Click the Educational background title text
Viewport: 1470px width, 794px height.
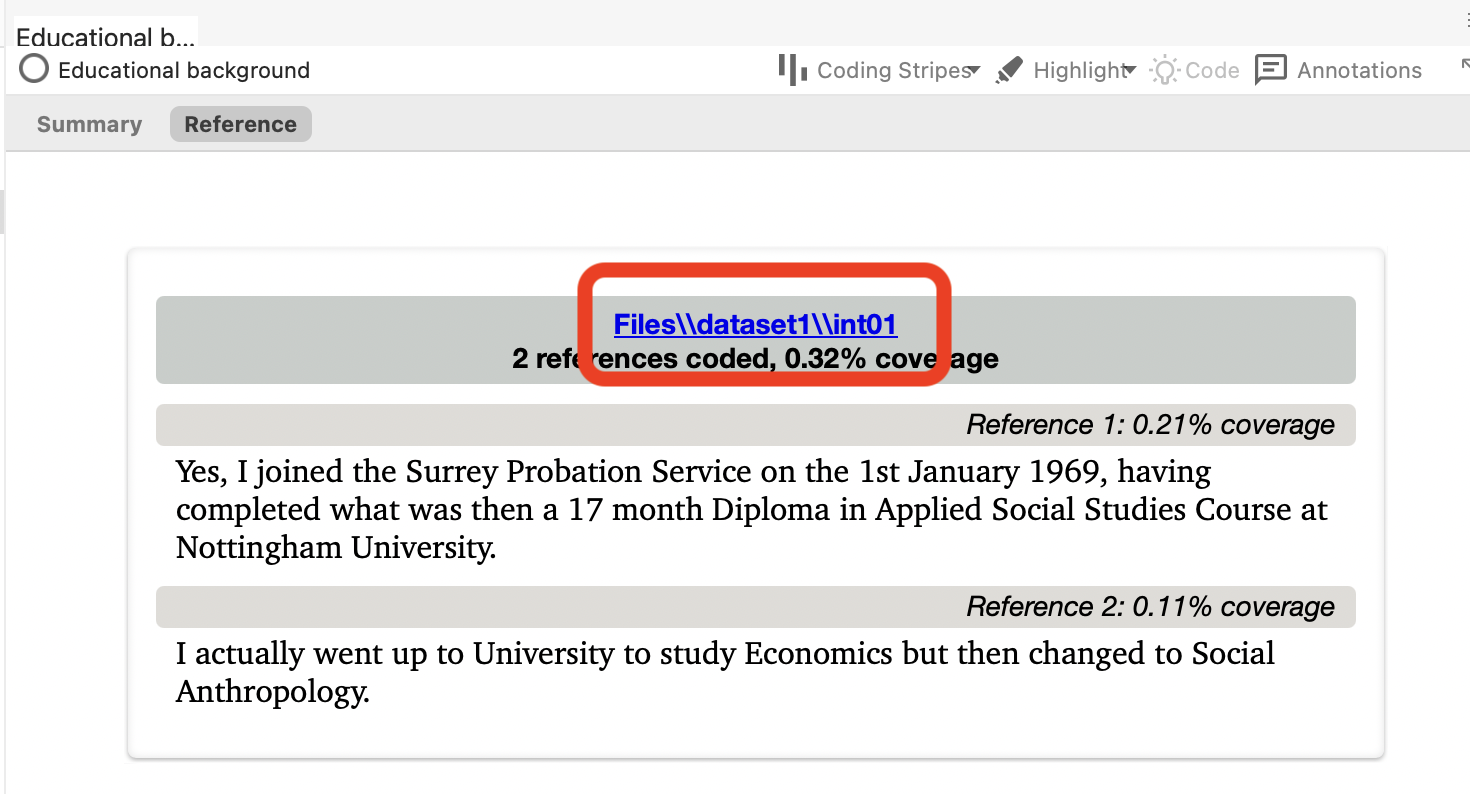coord(184,70)
